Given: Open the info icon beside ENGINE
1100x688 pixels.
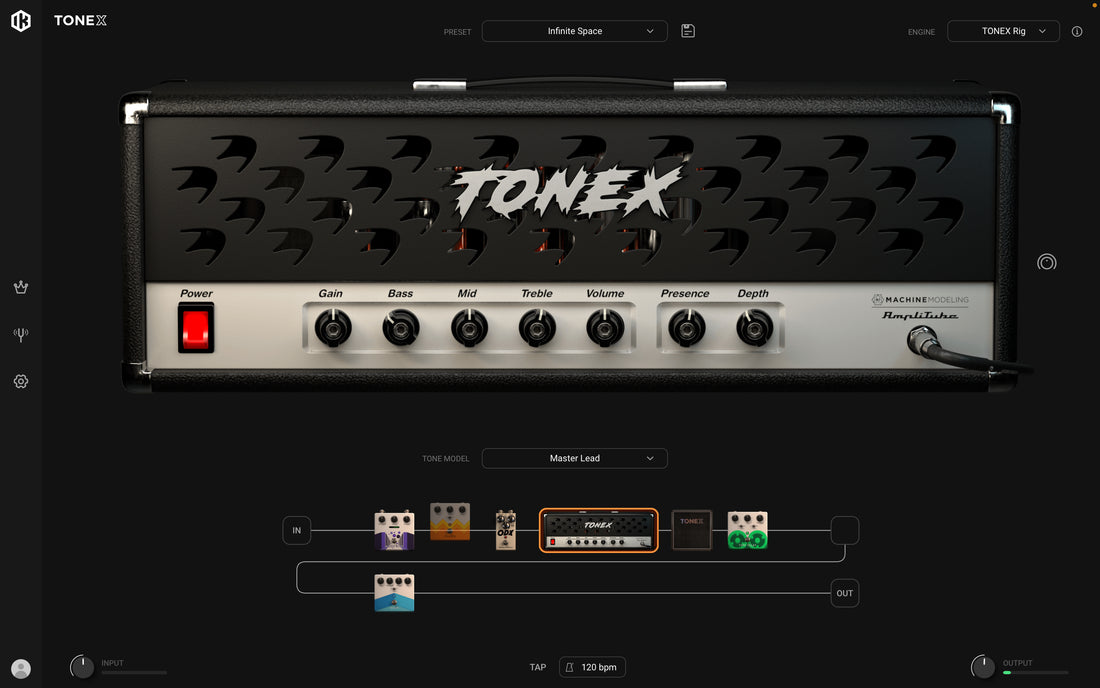Looking at the screenshot, I should [1077, 32].
